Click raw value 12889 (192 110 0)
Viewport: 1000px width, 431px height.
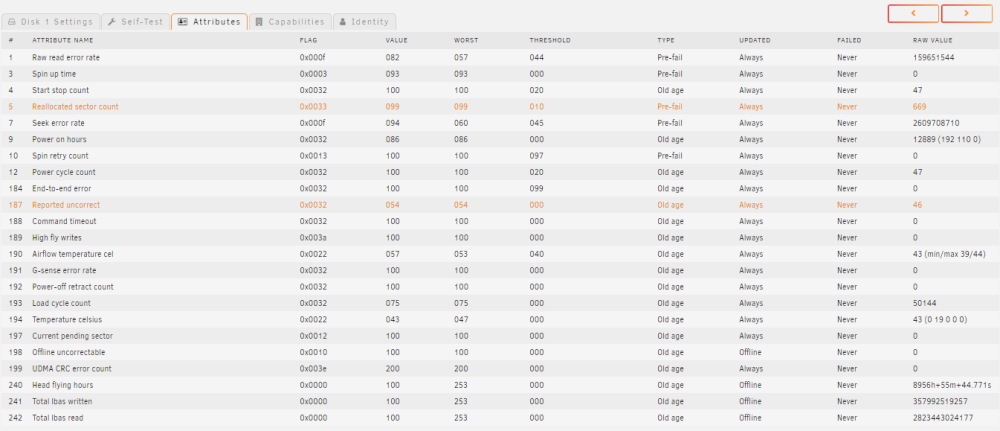(x=946, y=140)
